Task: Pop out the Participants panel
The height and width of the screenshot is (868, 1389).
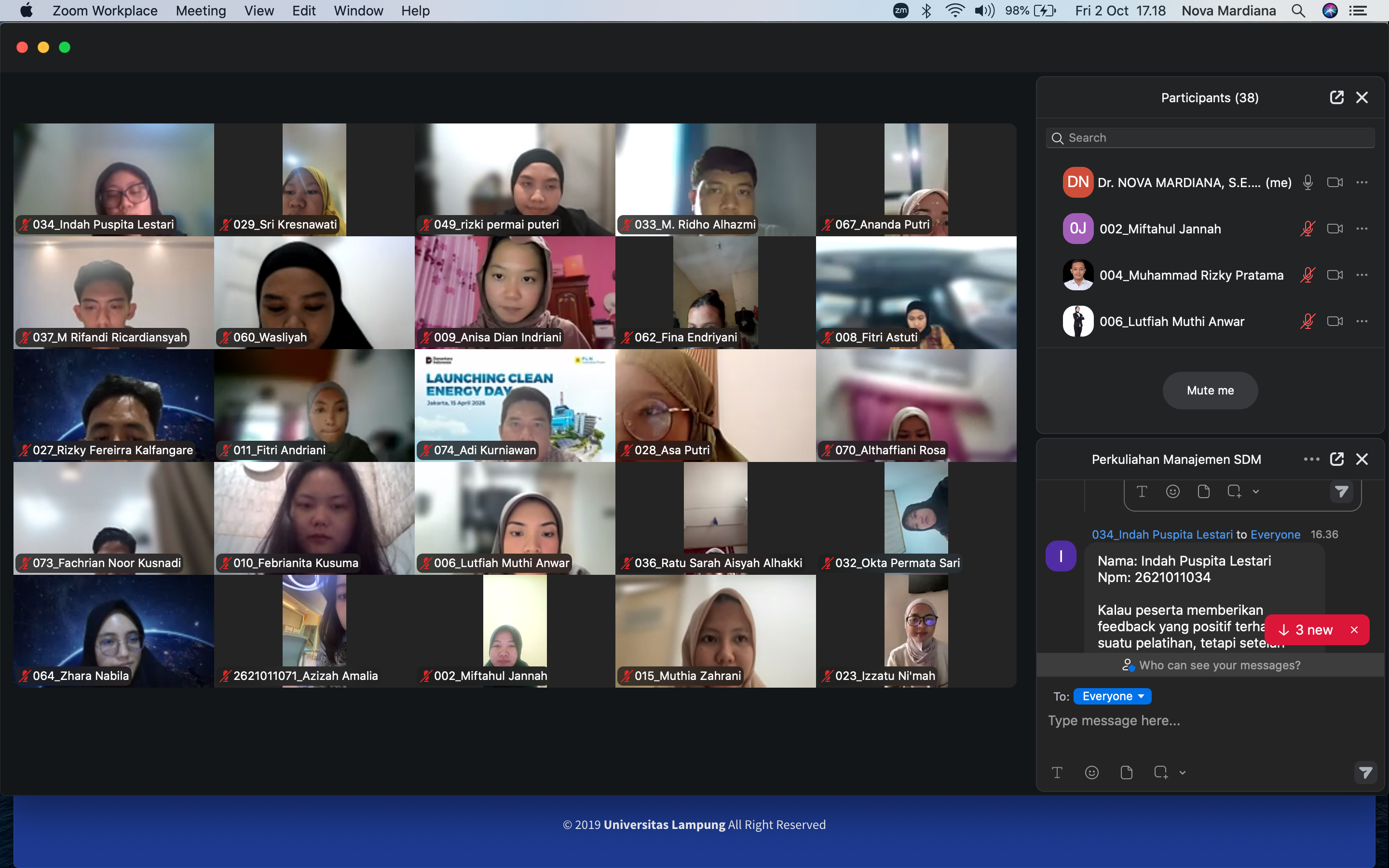Action: click(1336, 97)
